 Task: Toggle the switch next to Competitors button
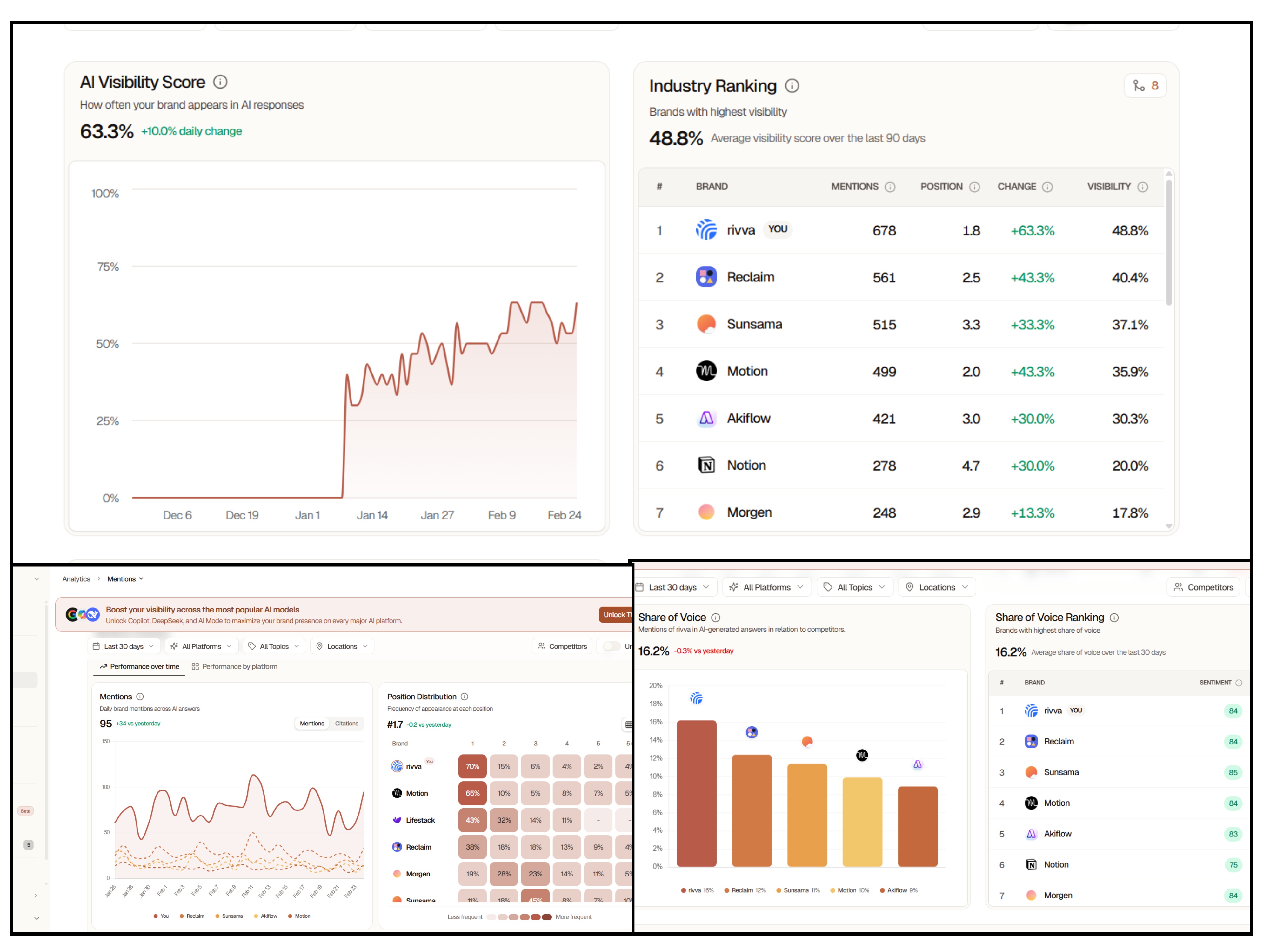(612, 646)
